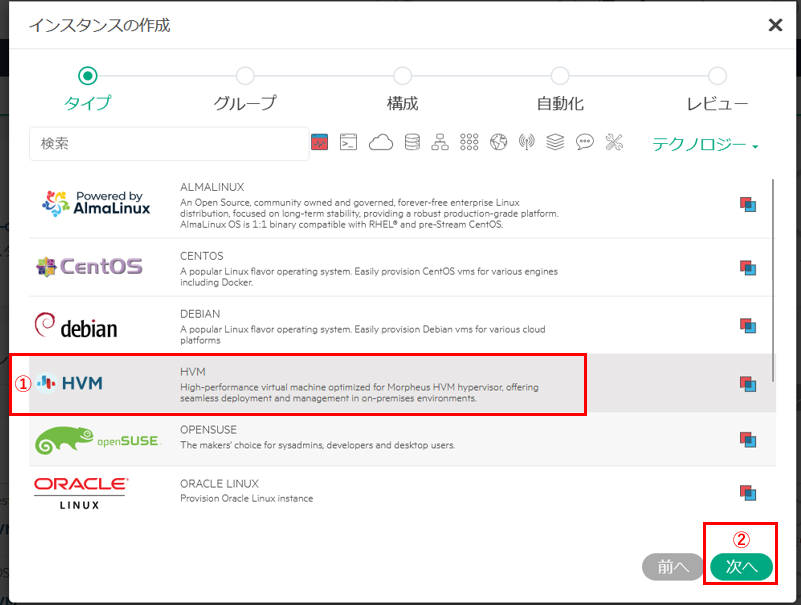Click the debian logo
The height and width of the screenshot is (605, 801).
(76, 325)
